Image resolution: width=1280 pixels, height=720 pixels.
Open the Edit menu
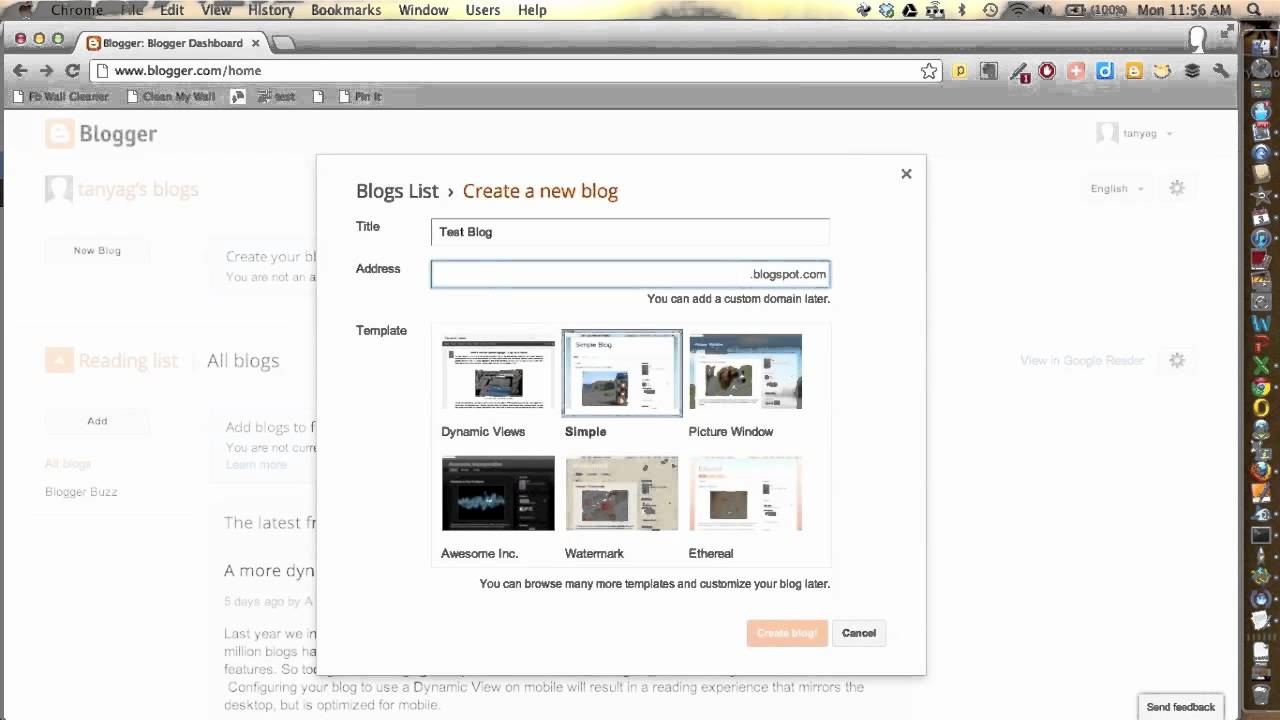point(172,10)
